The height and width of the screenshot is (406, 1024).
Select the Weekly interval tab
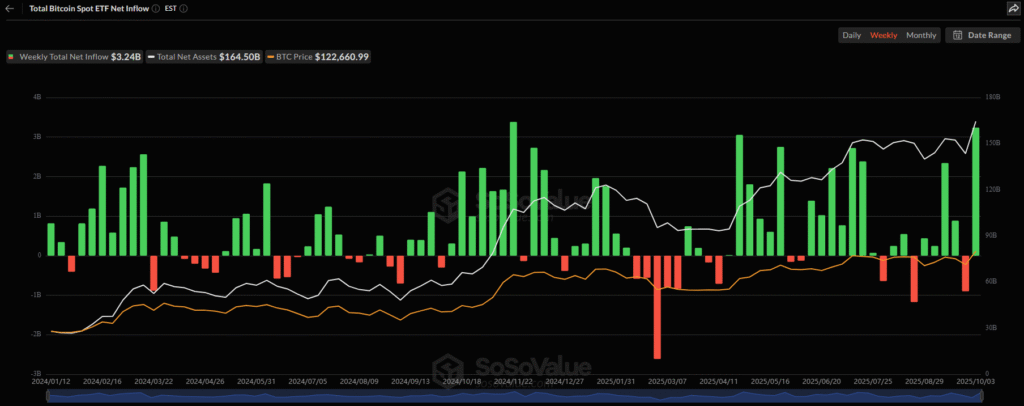pos(883,35)
